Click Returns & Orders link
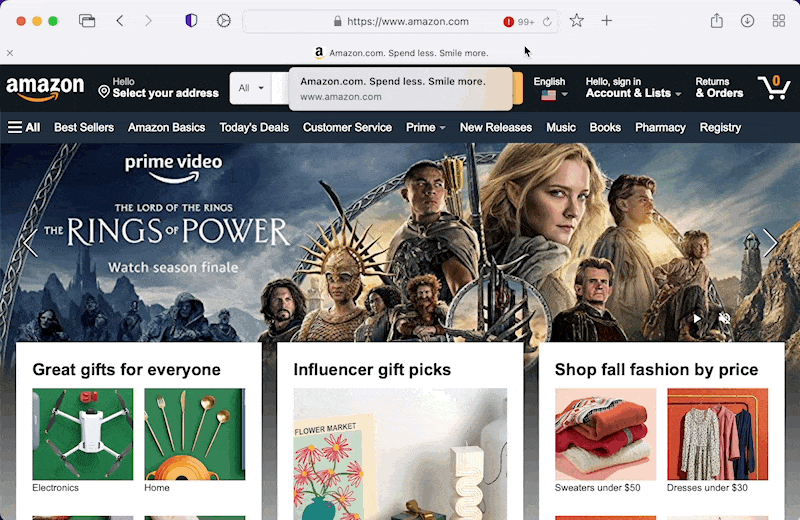800x520 pixels. pos(719,88)
